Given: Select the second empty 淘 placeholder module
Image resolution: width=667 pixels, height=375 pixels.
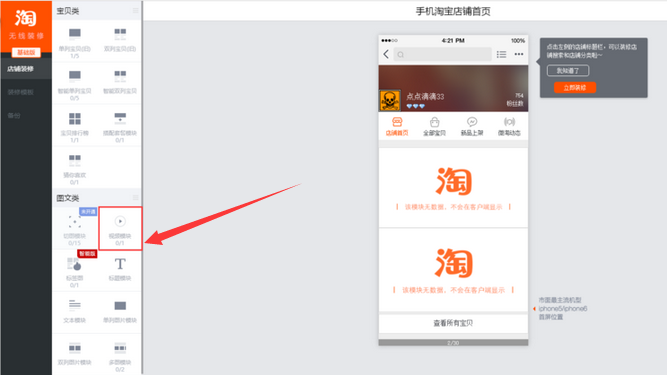Looking at the screenshot, I should tap(453, 270).
